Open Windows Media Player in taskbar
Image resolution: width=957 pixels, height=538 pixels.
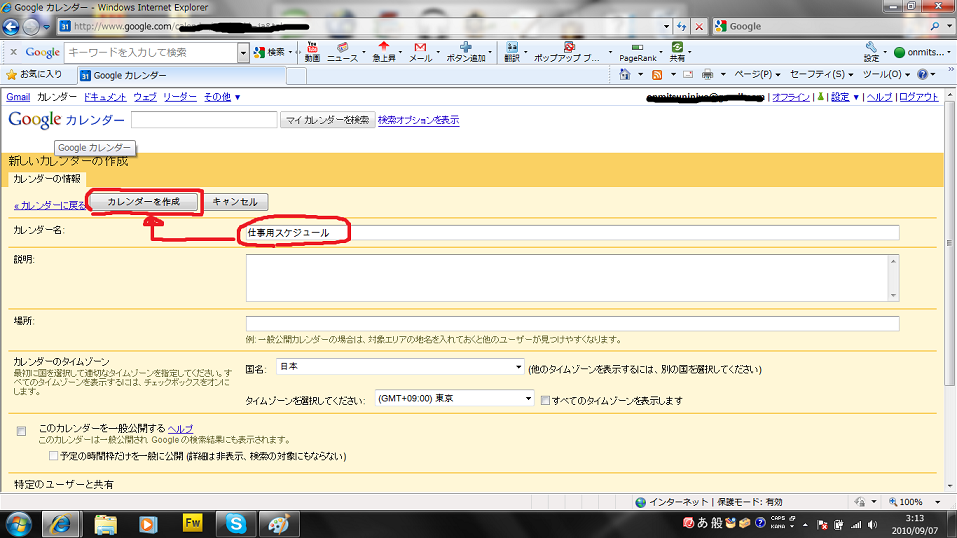[x=148, y=524]
